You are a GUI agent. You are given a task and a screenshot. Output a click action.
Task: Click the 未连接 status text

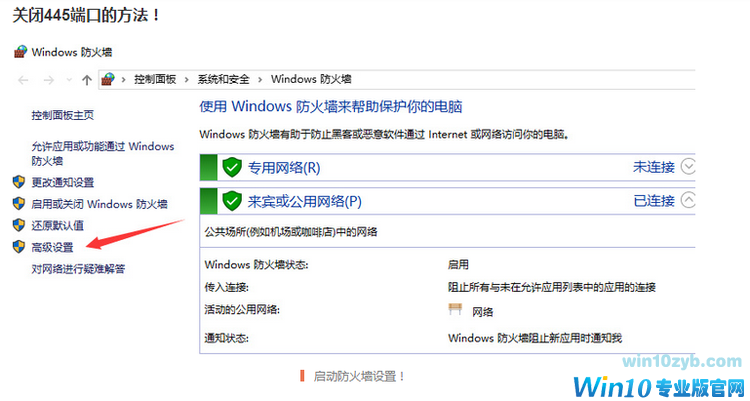coord(654,167)
